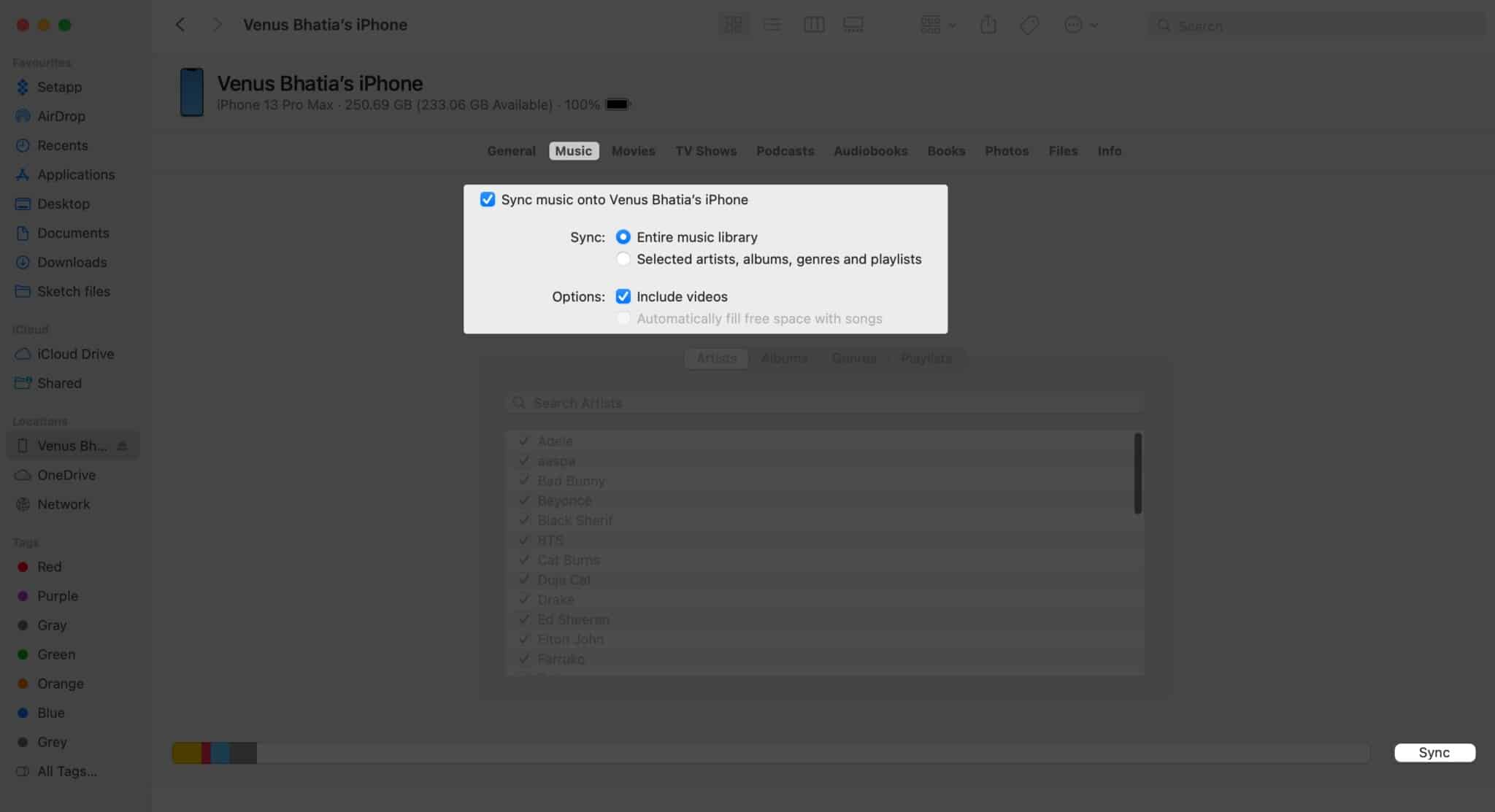Open the Share icon in toolbar
The width and height of the screenshot is (1495, 812).
tap(989, 24)
